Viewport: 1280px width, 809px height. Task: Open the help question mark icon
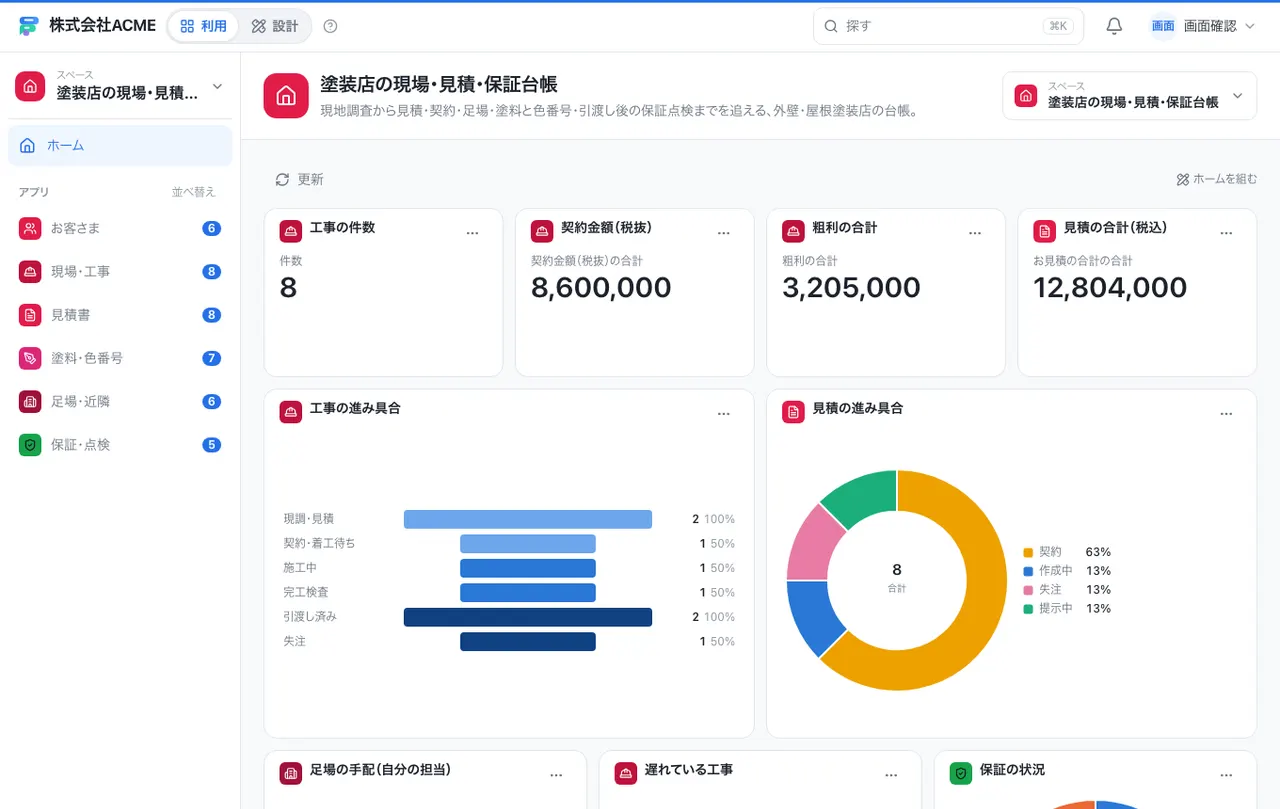[331, 26]
